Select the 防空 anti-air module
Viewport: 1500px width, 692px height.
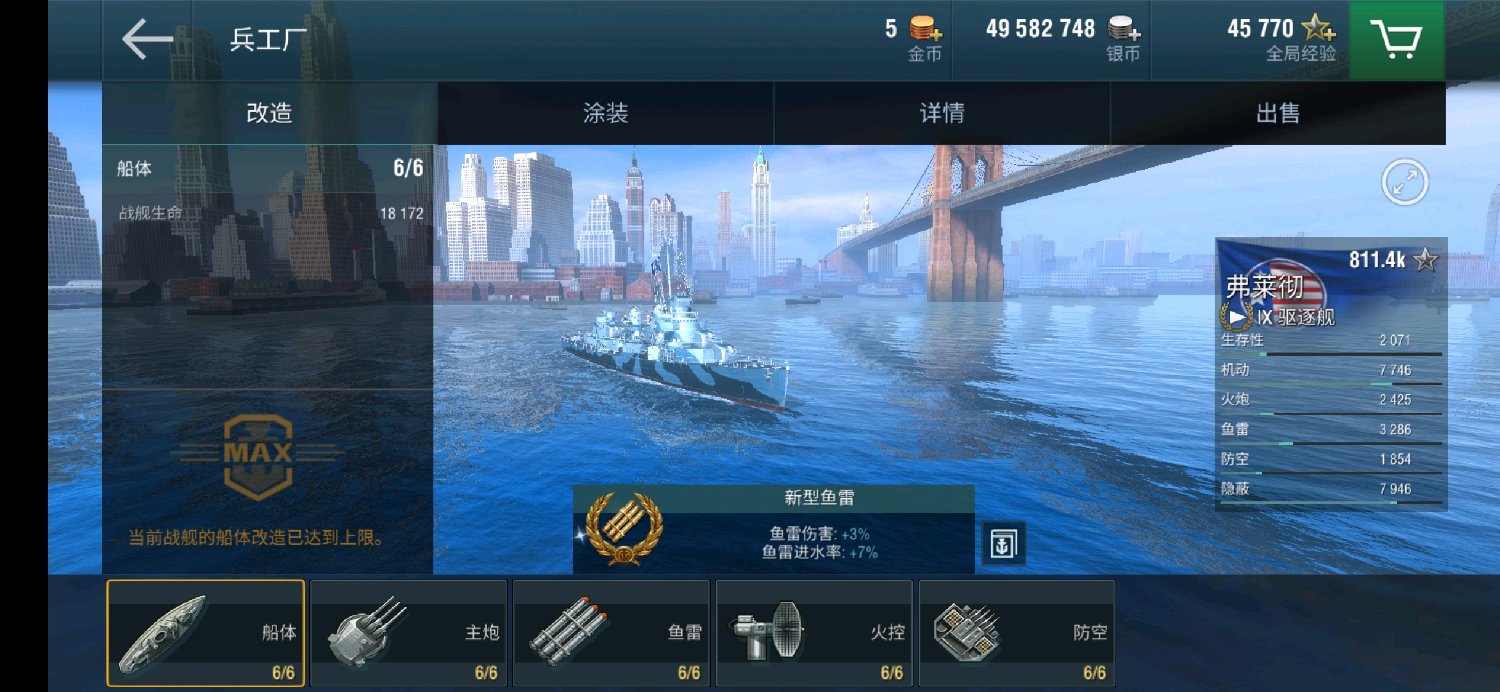click(1017, 633)
